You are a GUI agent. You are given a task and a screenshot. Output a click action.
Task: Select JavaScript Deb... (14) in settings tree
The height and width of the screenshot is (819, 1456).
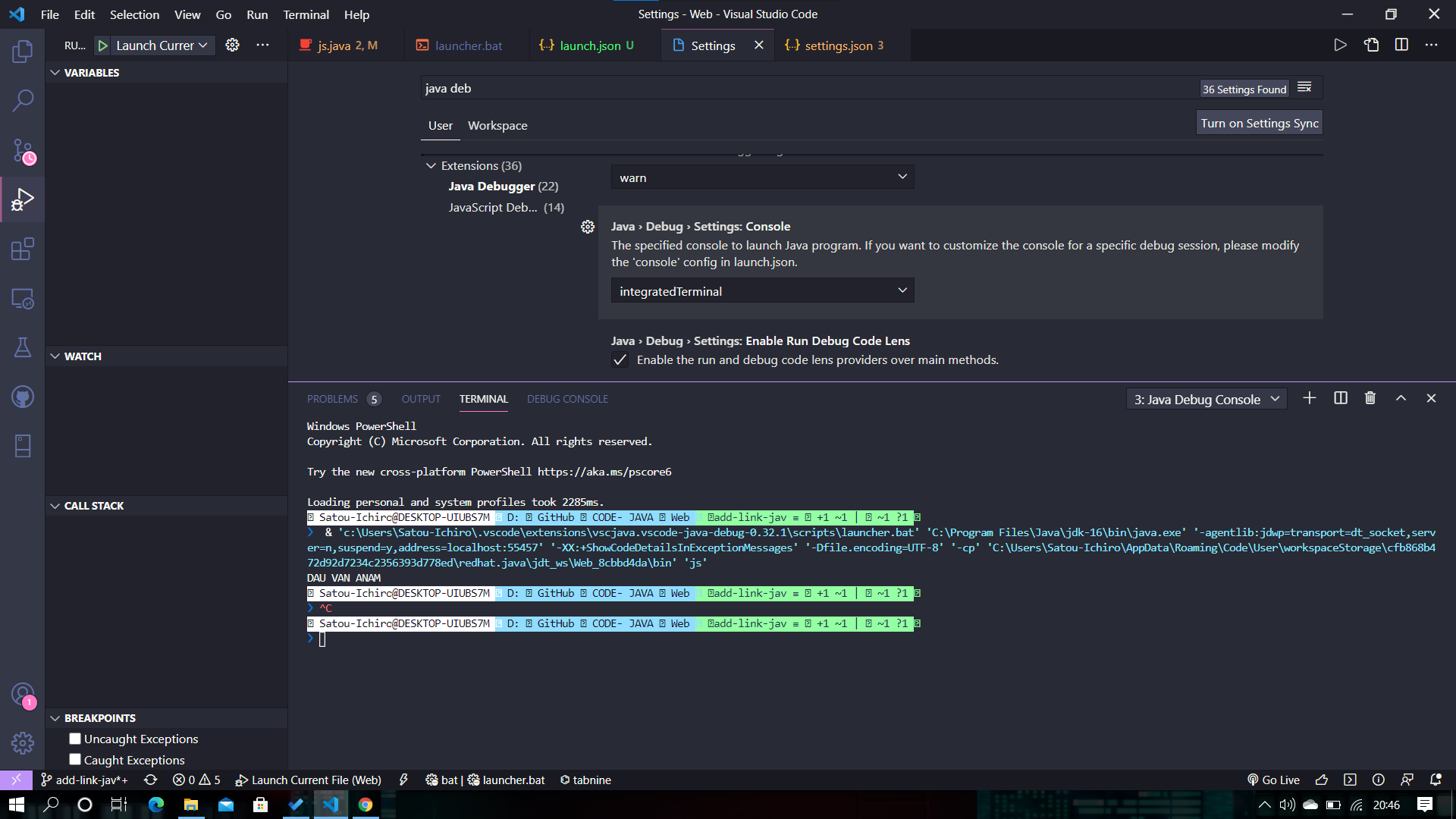click(506, 208)
